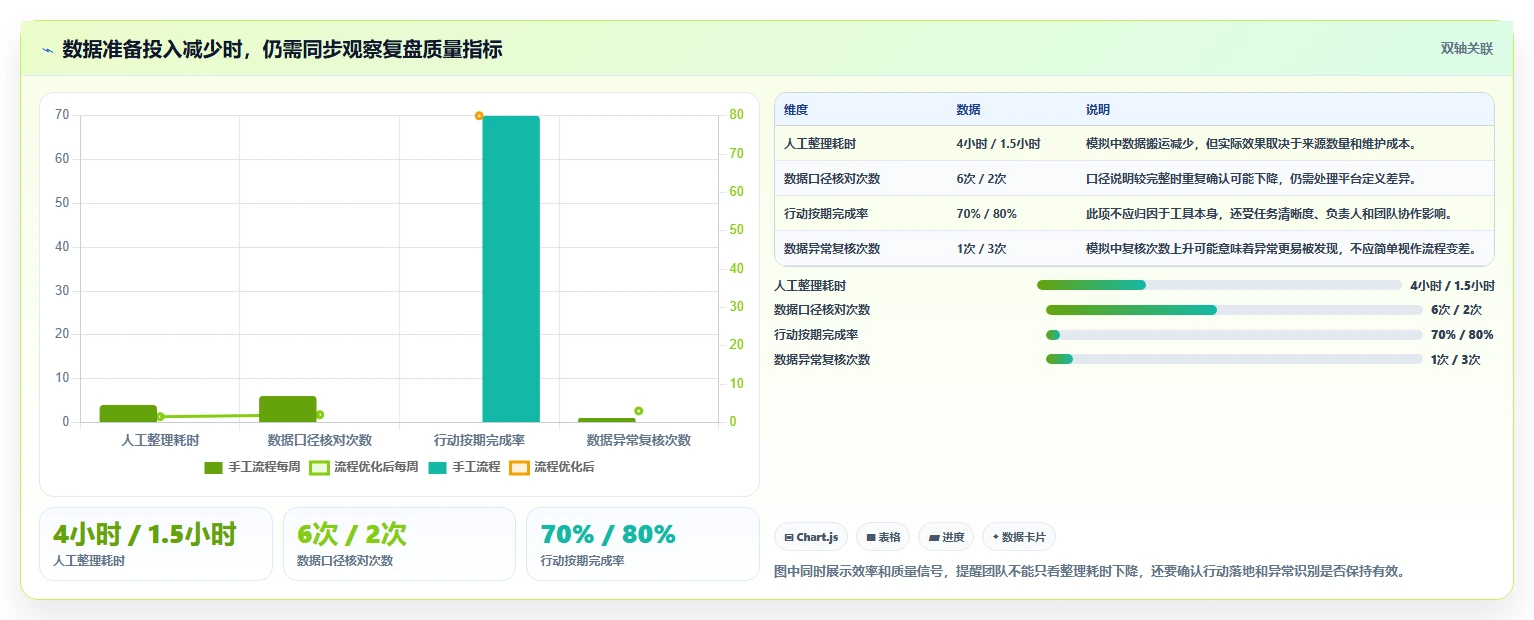Click the tall teal 行动按期完成率 bar
Viewport: 1534px width, 620px height.
511,269
